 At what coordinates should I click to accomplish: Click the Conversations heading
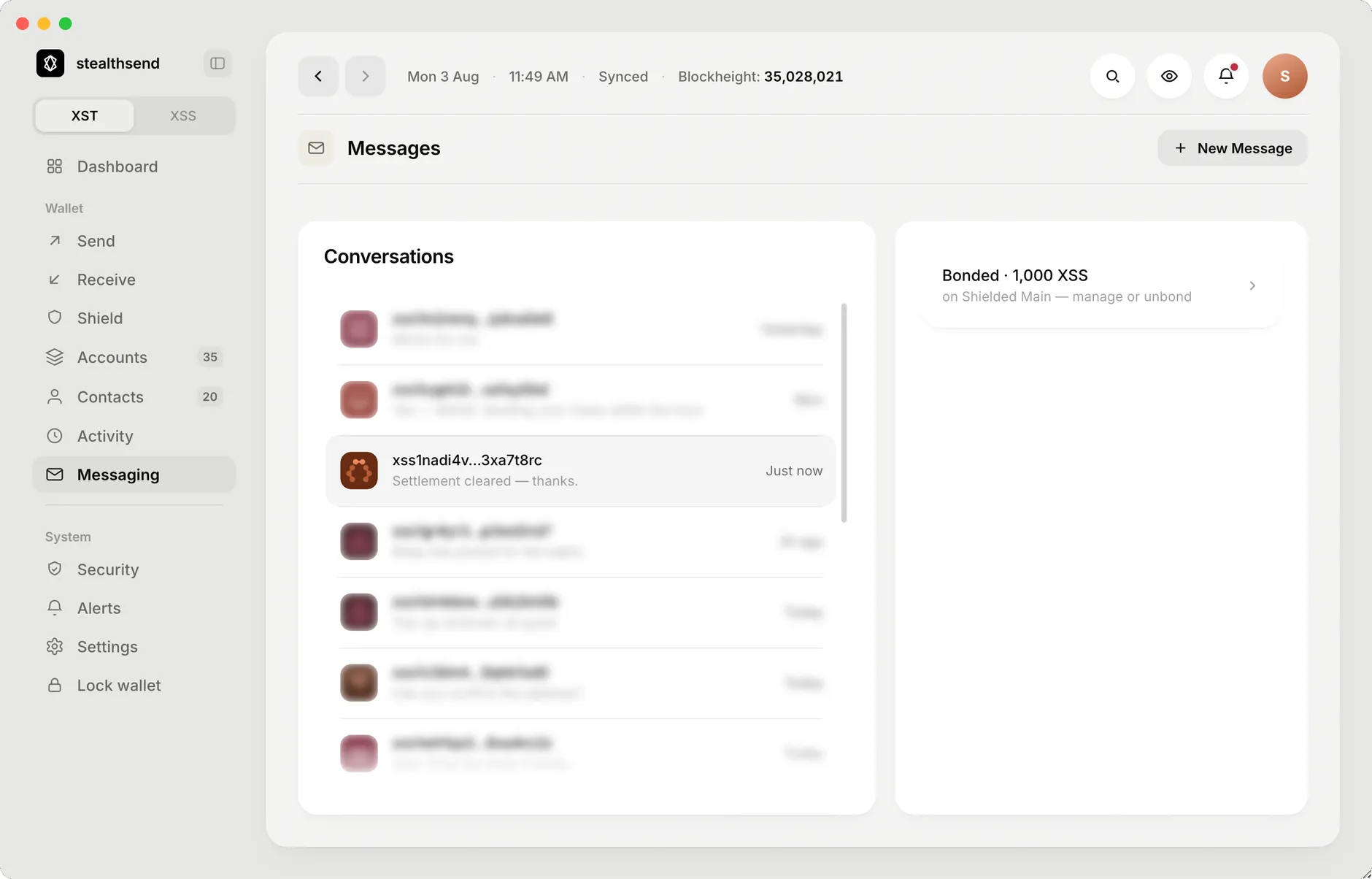point(389,256)
